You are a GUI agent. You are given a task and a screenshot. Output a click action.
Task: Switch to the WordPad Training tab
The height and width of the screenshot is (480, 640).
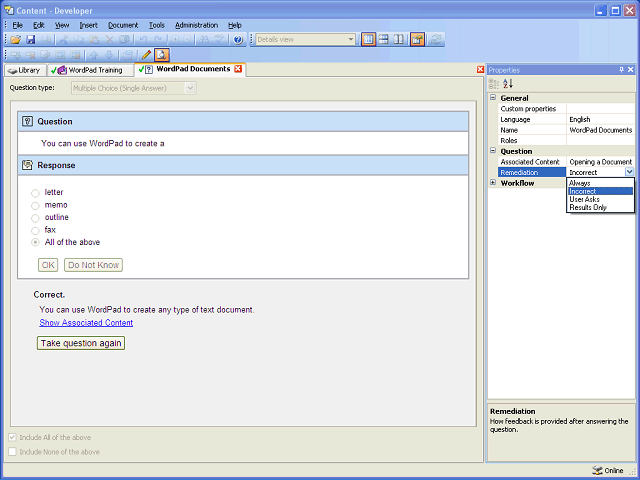tap(90, 70)
